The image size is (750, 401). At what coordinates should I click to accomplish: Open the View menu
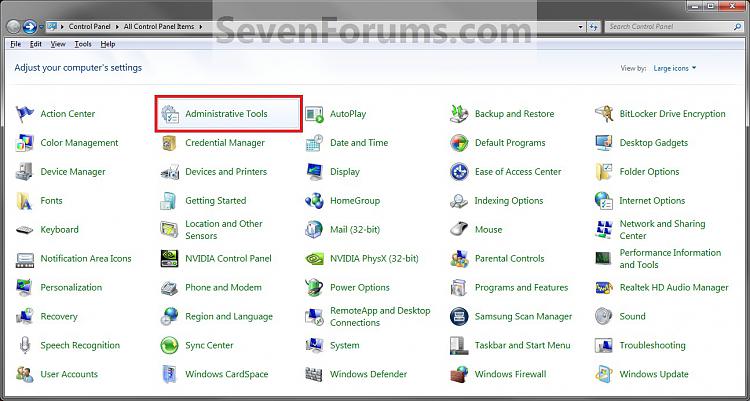point(58,44)
